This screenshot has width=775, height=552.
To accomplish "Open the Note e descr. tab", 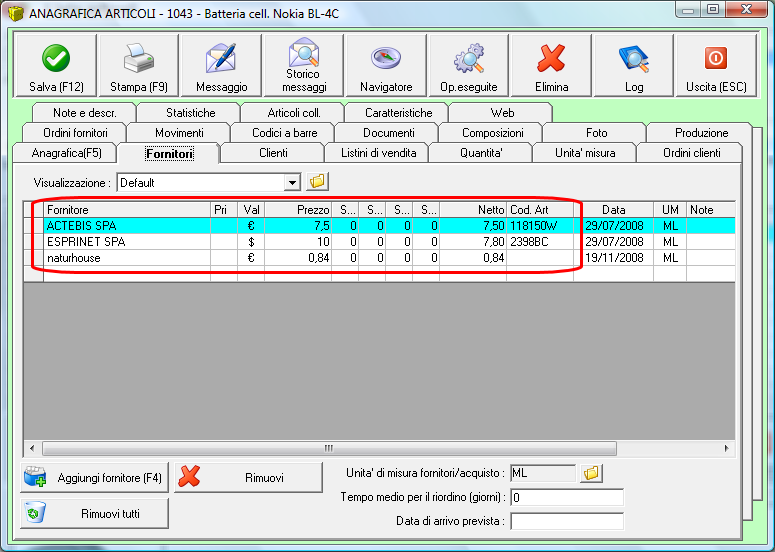I will pos(85,113).
